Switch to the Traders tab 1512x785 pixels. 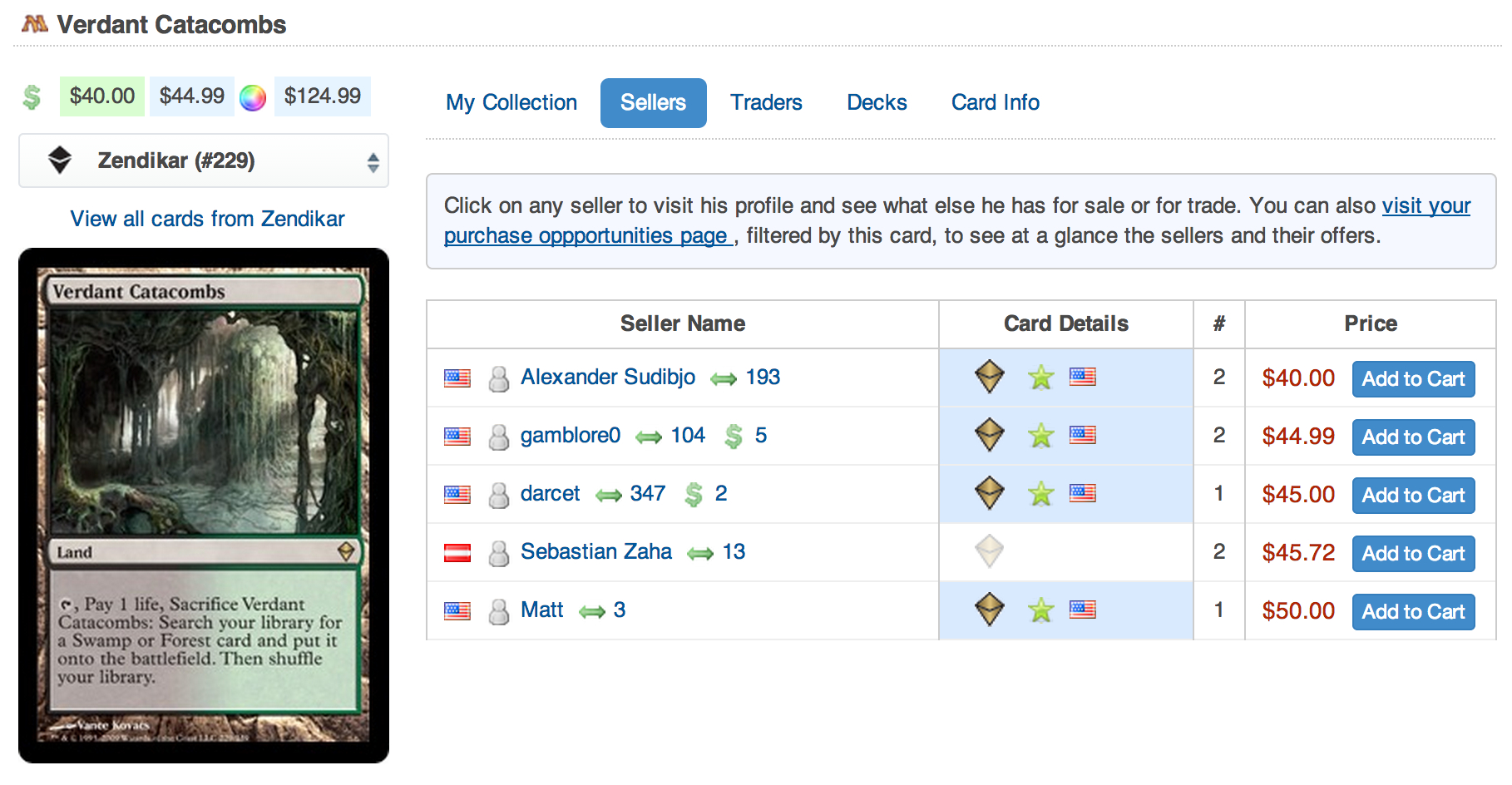[766, 102]
